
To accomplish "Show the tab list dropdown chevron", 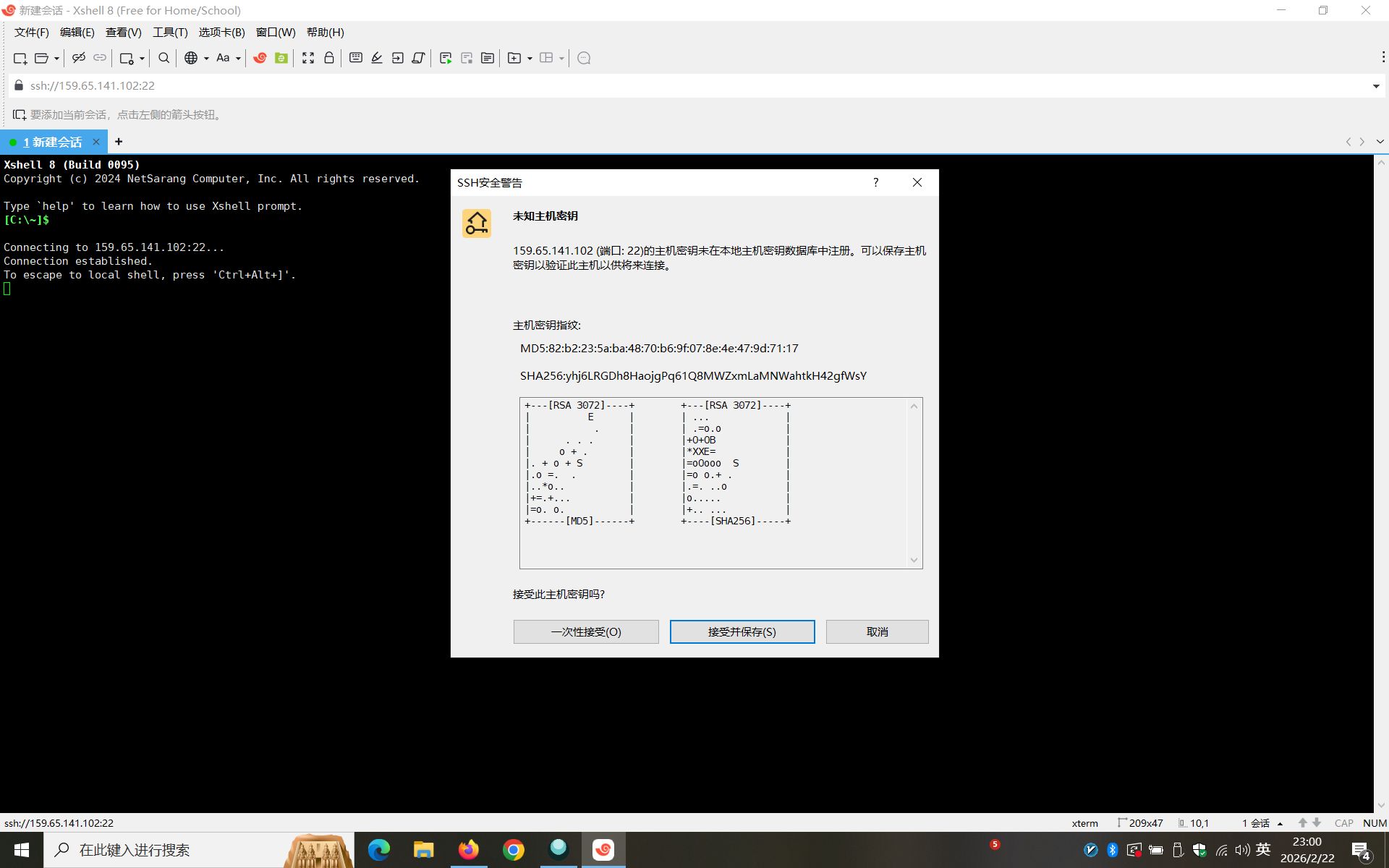I will (x=1380, y=142).
